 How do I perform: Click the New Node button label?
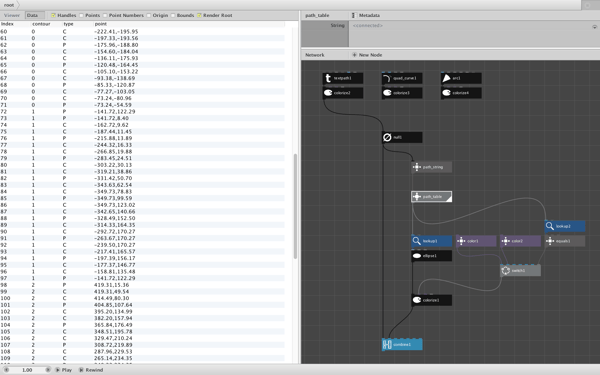click(370, 55)
